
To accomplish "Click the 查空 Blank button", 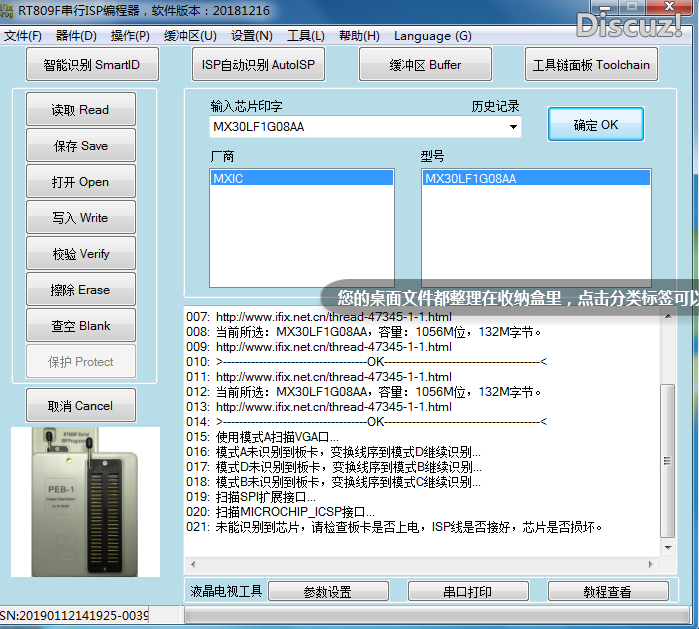I will tap(81, 325).
